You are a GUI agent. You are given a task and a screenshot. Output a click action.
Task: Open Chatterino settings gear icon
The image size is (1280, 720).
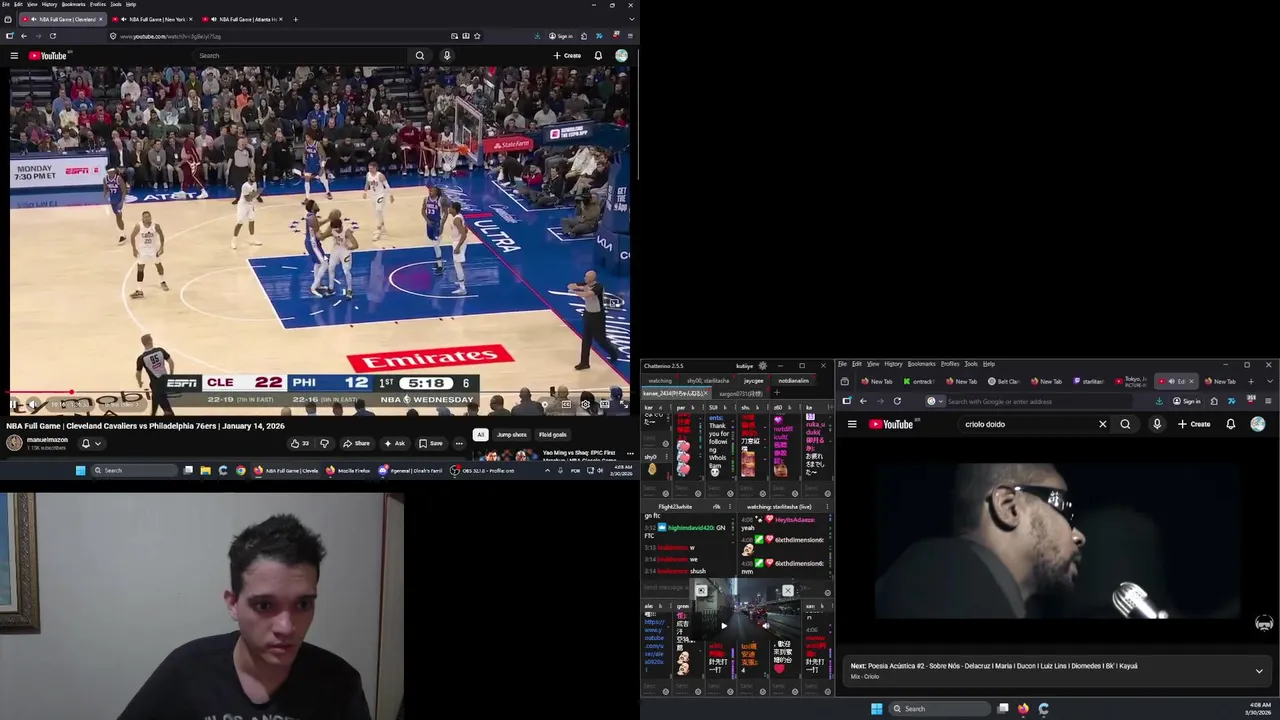(763, 366)
